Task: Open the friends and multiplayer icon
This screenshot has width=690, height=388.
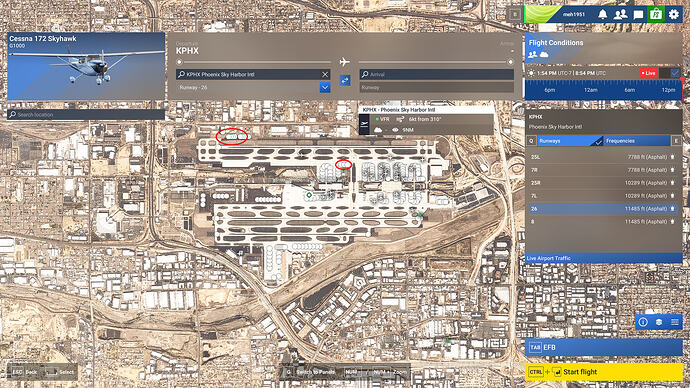Action: coord(620,14)
